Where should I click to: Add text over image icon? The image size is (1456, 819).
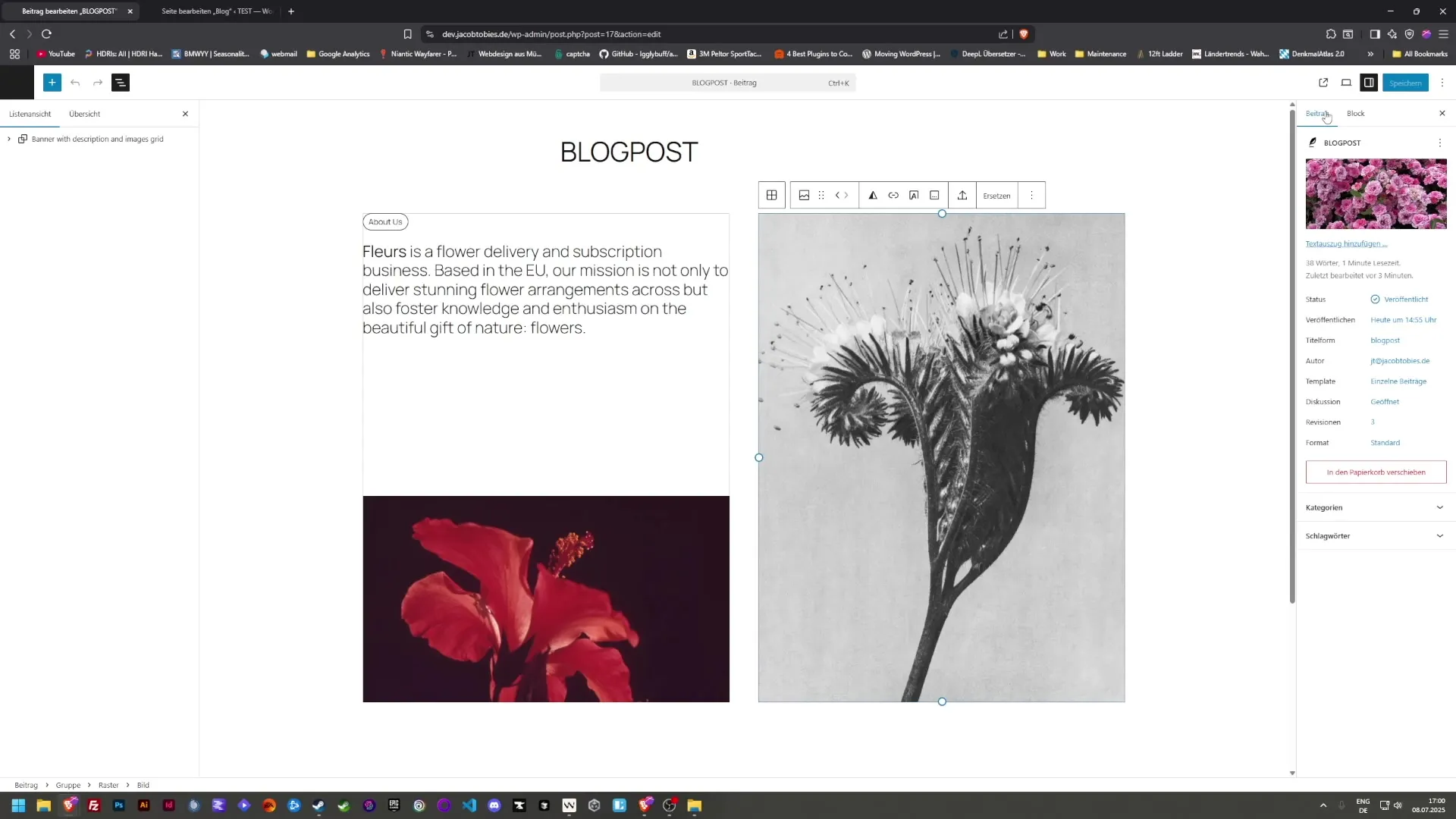pyautogui.click(x=914, y=196)
